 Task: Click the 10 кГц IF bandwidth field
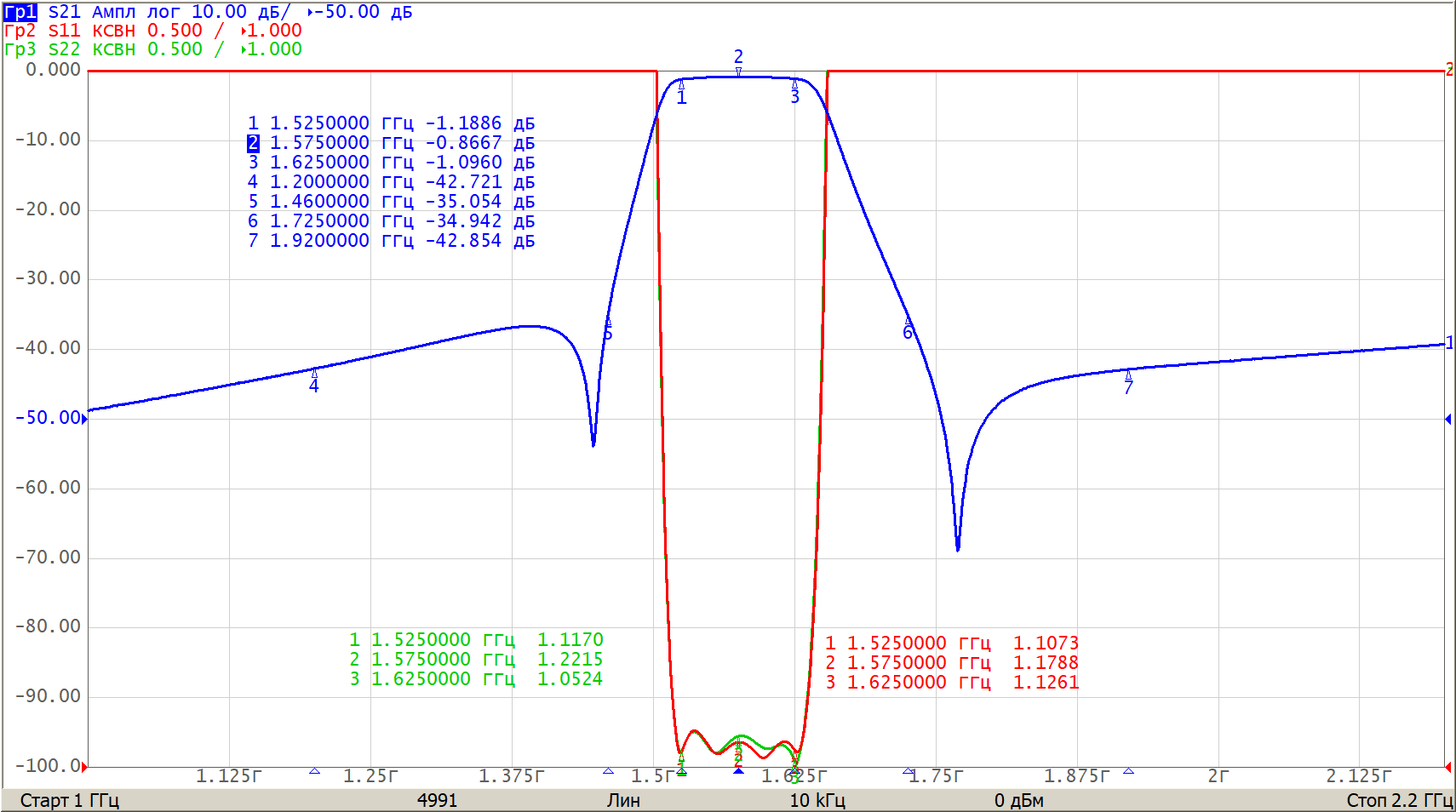[817, 800]
